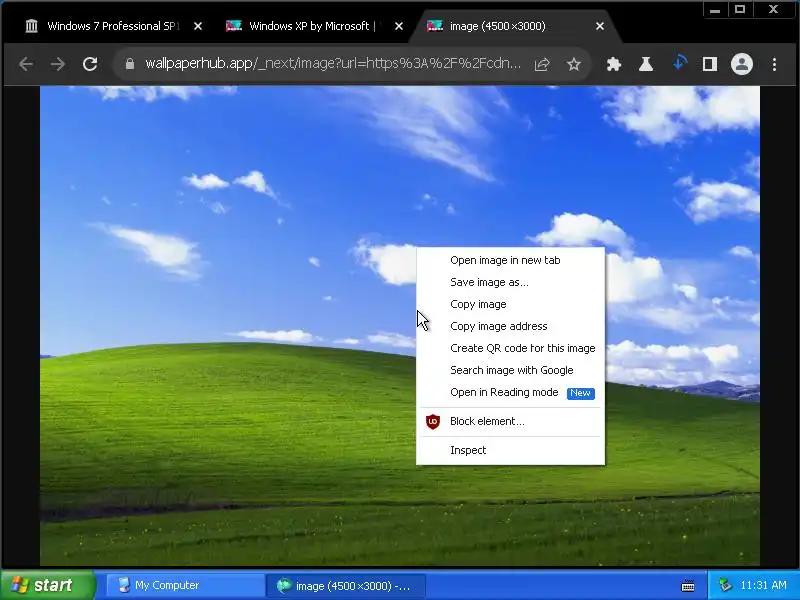The image size is (800, 600).
Task: Click the network tray icon near clock
Action: pyautogui.click(x=725, y=585)
